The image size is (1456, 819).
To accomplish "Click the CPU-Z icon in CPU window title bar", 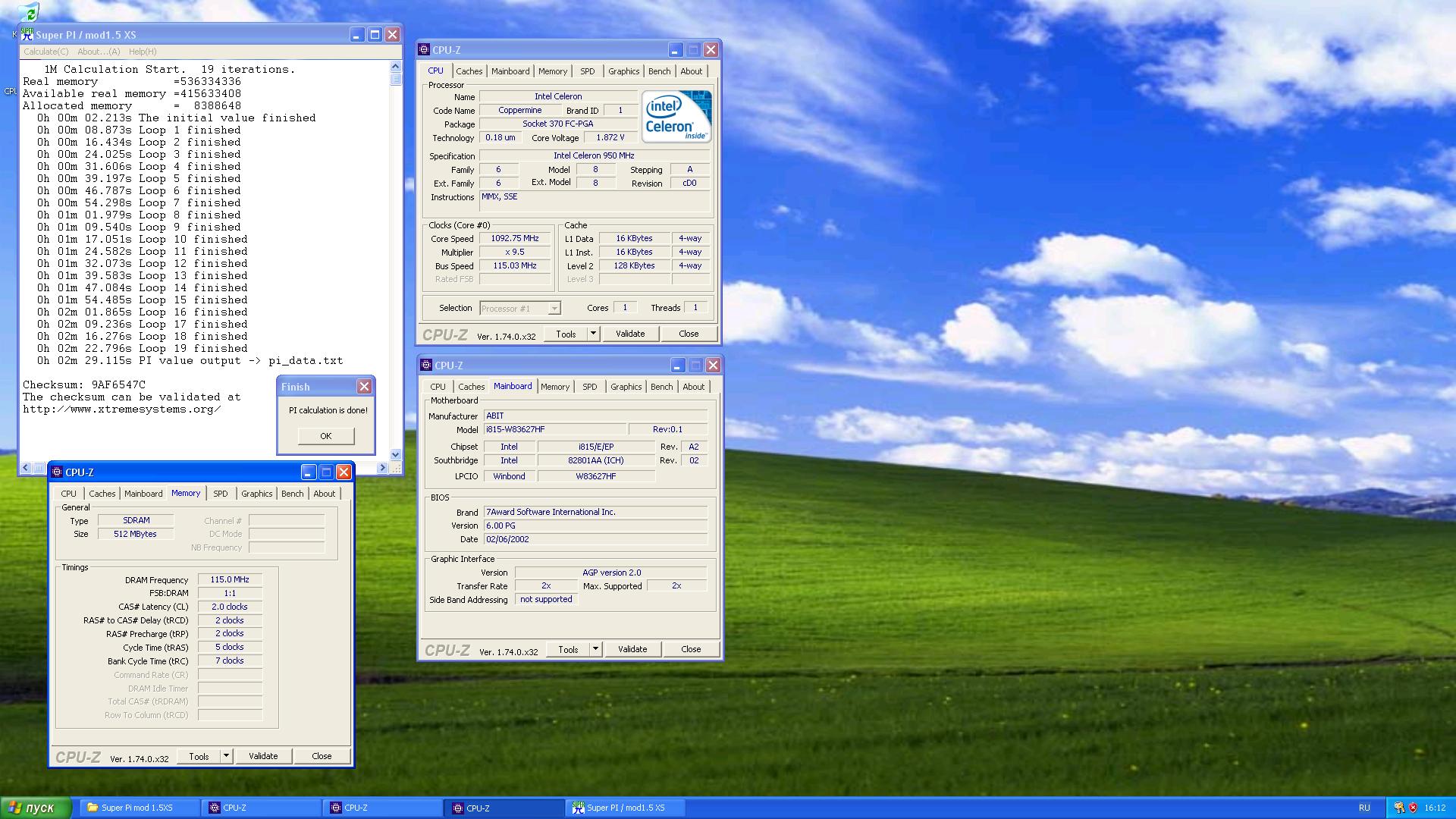I will (425, 50).
